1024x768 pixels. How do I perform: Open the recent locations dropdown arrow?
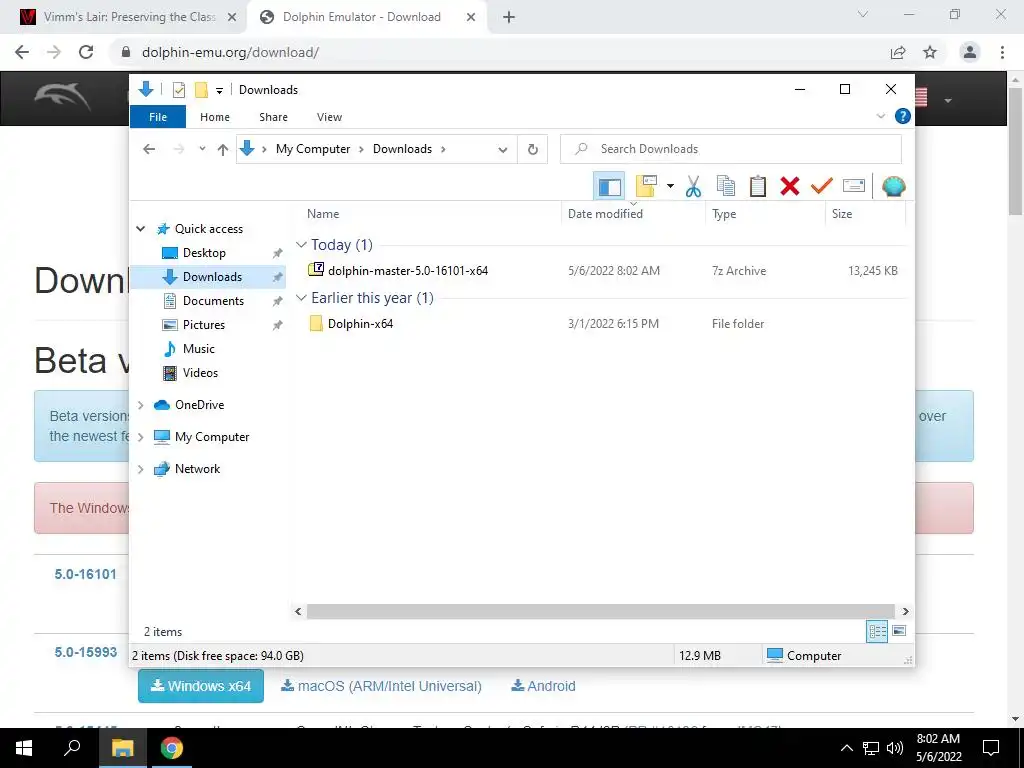tap(202, 149)
